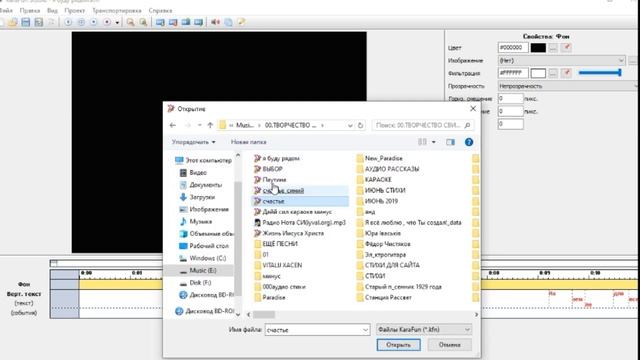Screen dimensions: 640x360
Task: Expand the Имя файла combo box arrow
Action: click(366, 330)
